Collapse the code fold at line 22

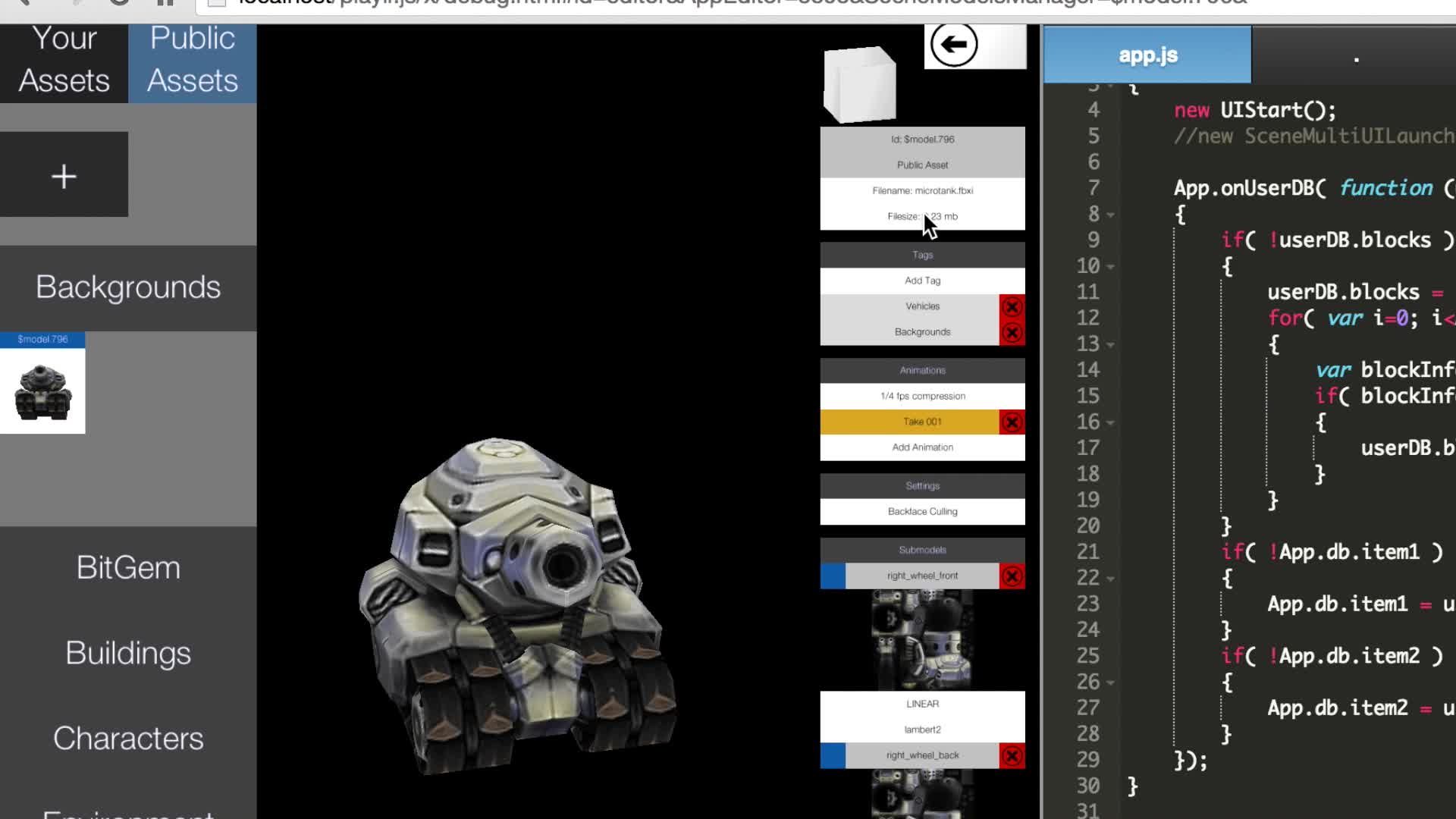coord(1111,578)
